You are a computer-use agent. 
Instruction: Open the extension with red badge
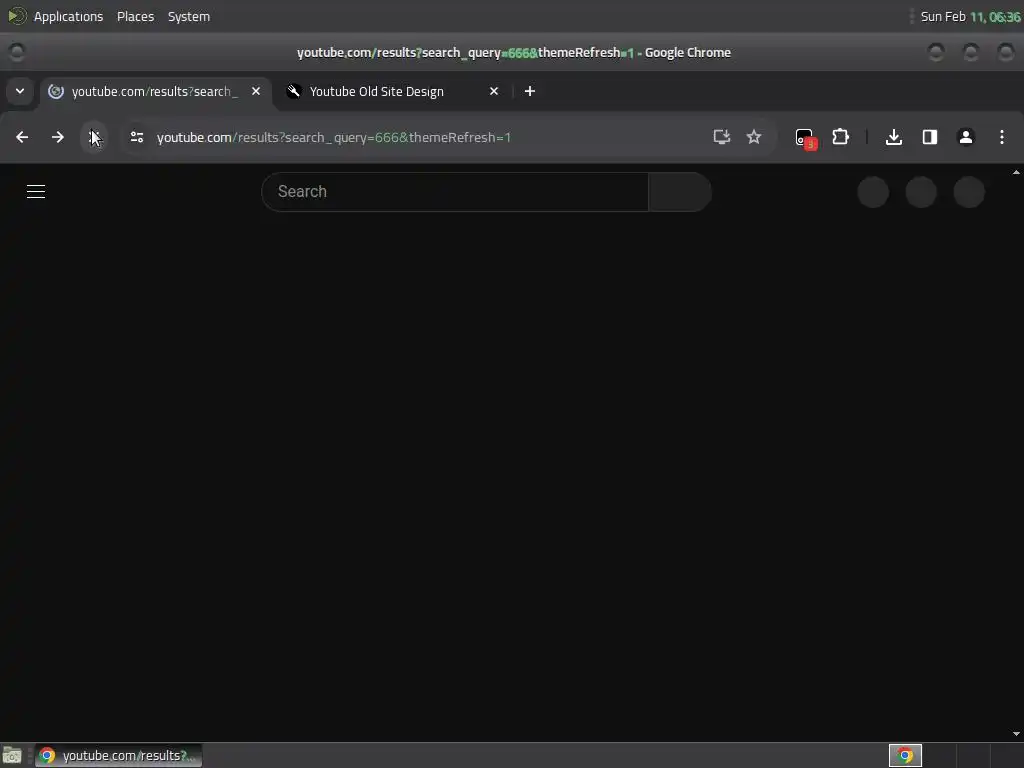(805, 138)
